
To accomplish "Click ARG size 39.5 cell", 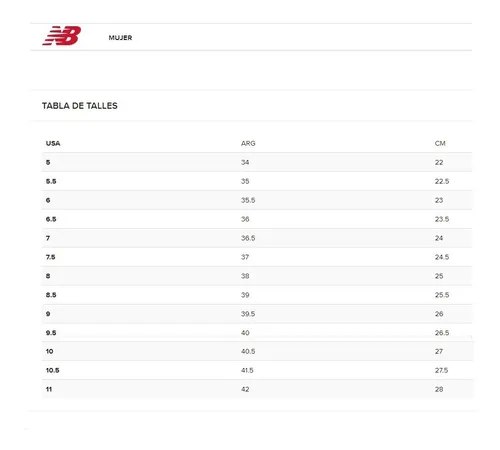I will (248, 314).
